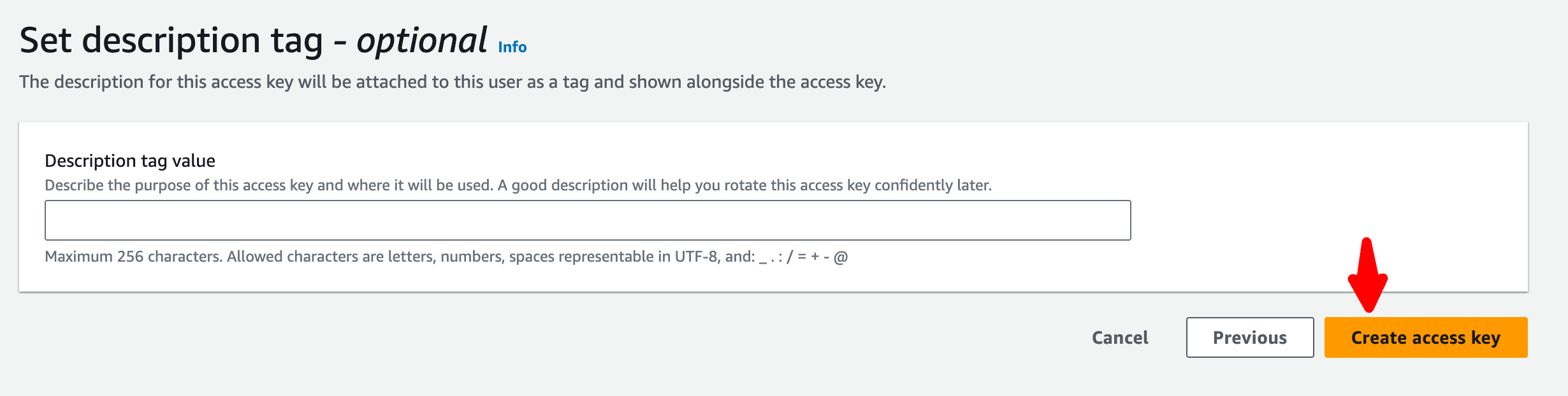The width and height of the screenshot is (1568, 396).
Task: Open the Info link beside the heading
Action: [x=512, y=47]
